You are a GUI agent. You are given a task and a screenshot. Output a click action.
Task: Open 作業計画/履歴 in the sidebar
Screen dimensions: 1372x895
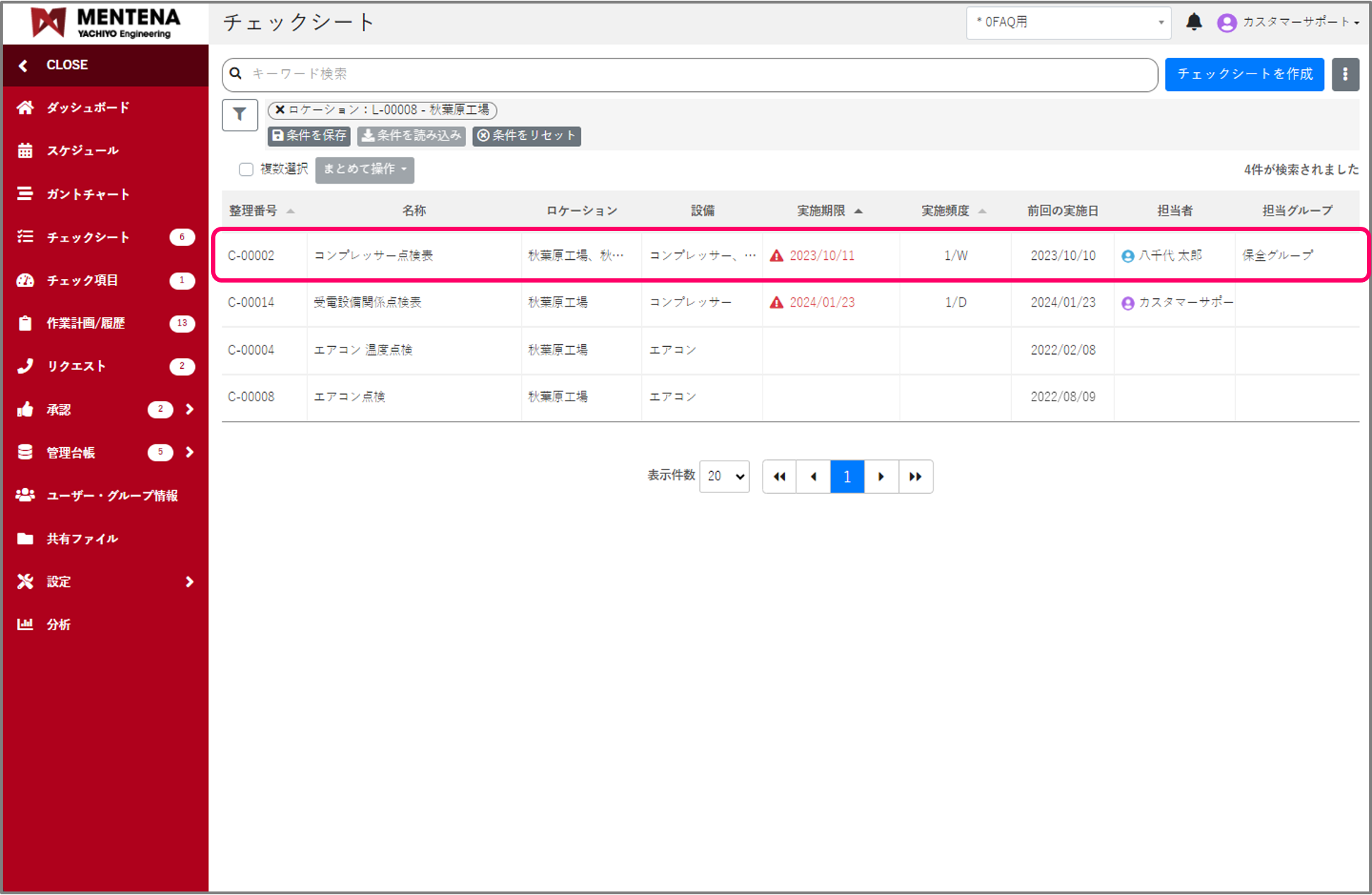tap(85, 324)
